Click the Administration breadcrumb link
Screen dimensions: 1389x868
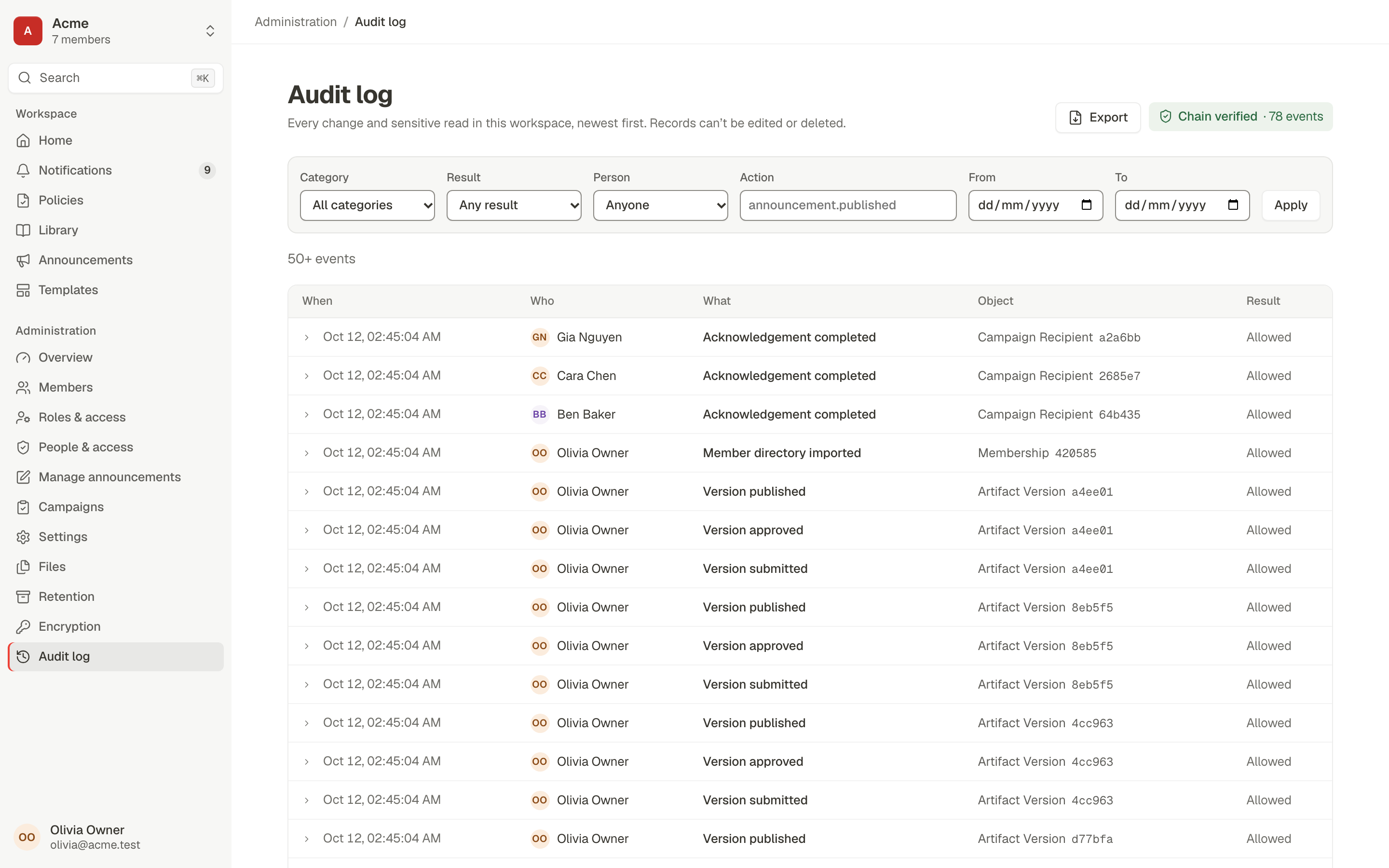point(296,22)
